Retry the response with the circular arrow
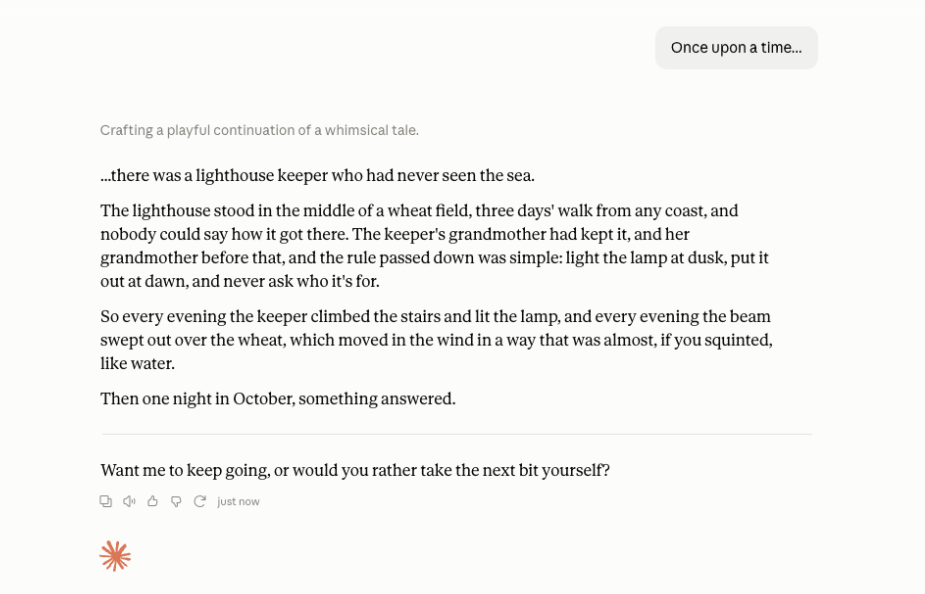The height and width of the screenshot is (594, 925). (x=199, y=501)
